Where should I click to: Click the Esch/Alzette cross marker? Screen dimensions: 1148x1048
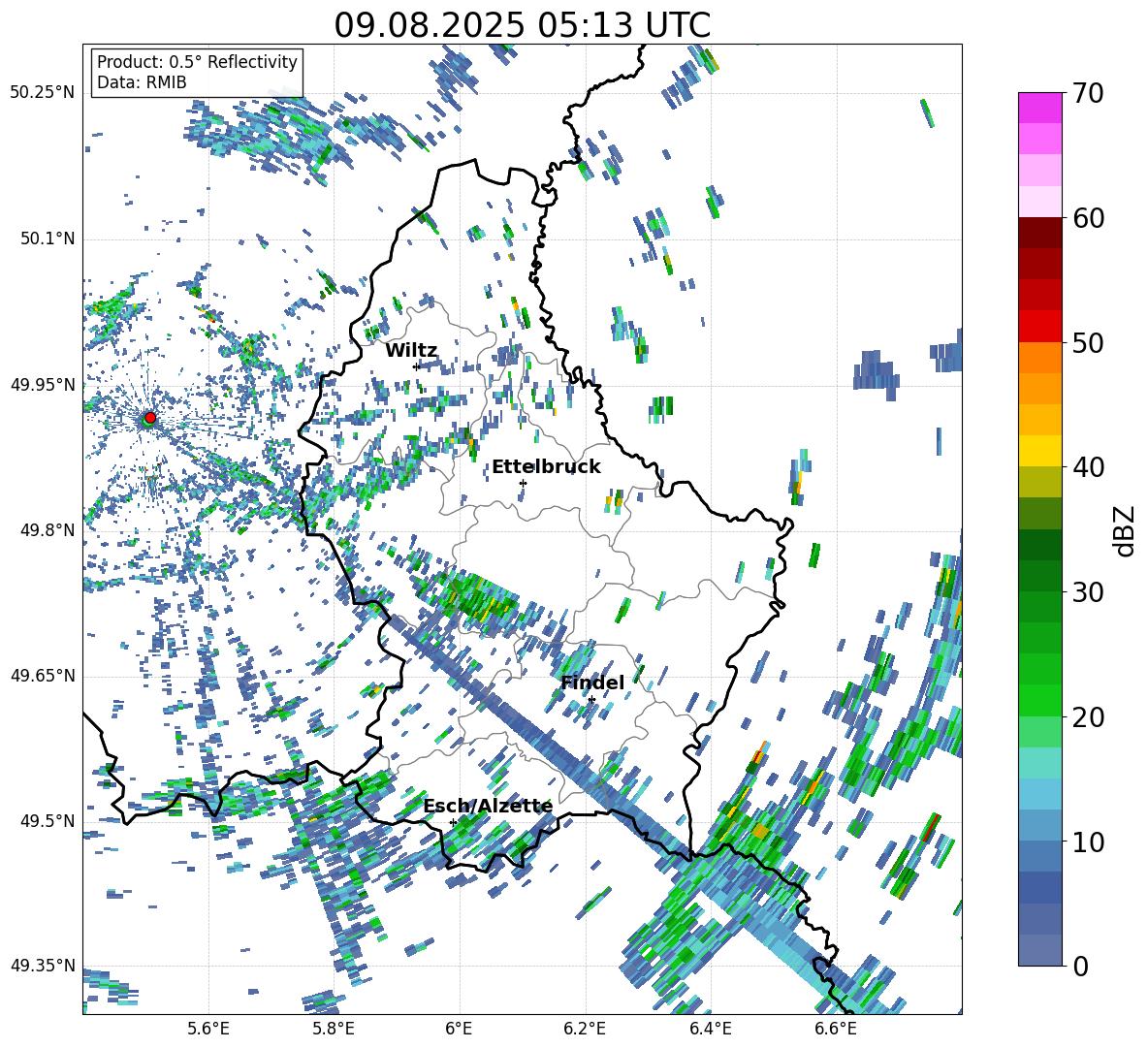[453, 822]
